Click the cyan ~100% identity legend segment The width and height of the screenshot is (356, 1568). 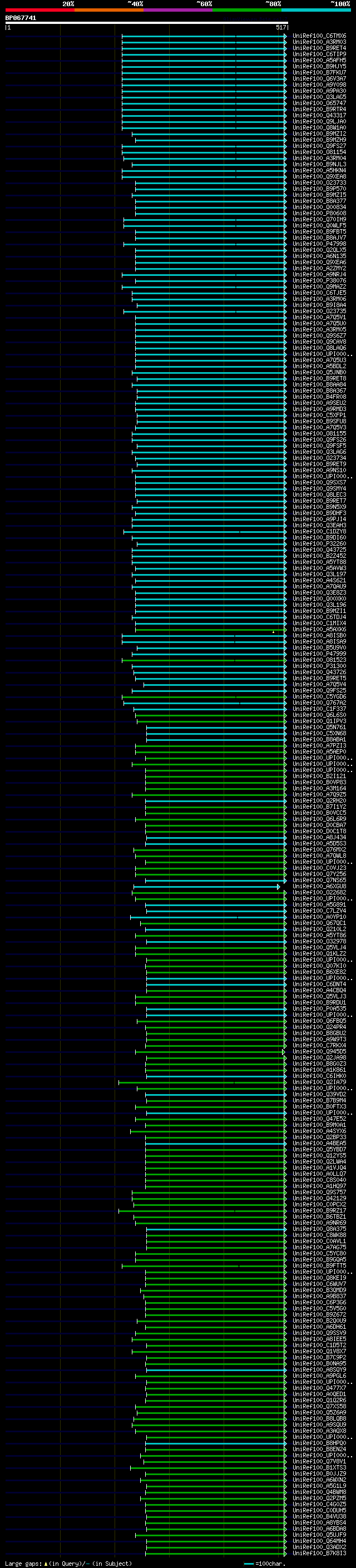click(316, 10)
